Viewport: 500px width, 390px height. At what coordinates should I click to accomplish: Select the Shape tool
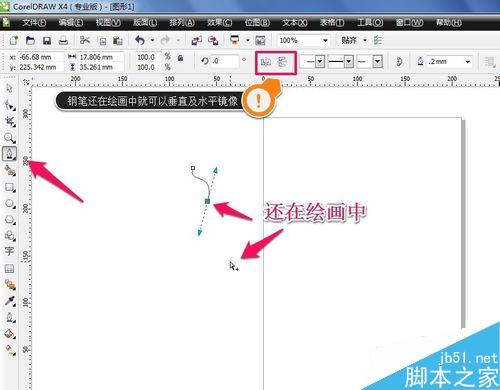tap(9, 105)
